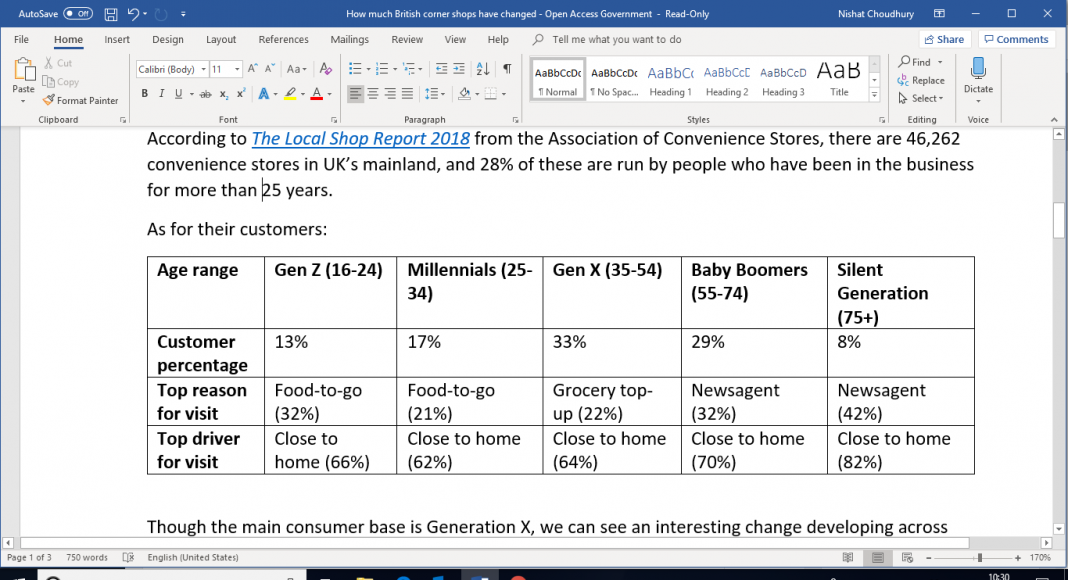Switch to the Insert tab

click(116, 39)
